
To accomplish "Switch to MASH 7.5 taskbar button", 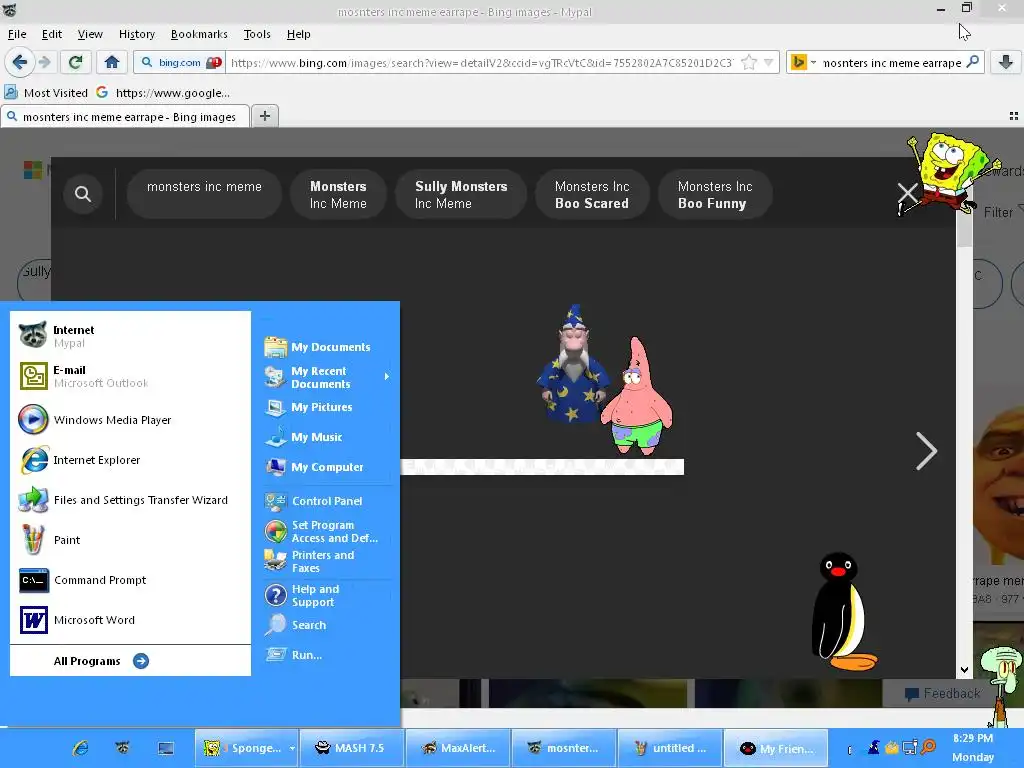I will click(x=351, y=748).
